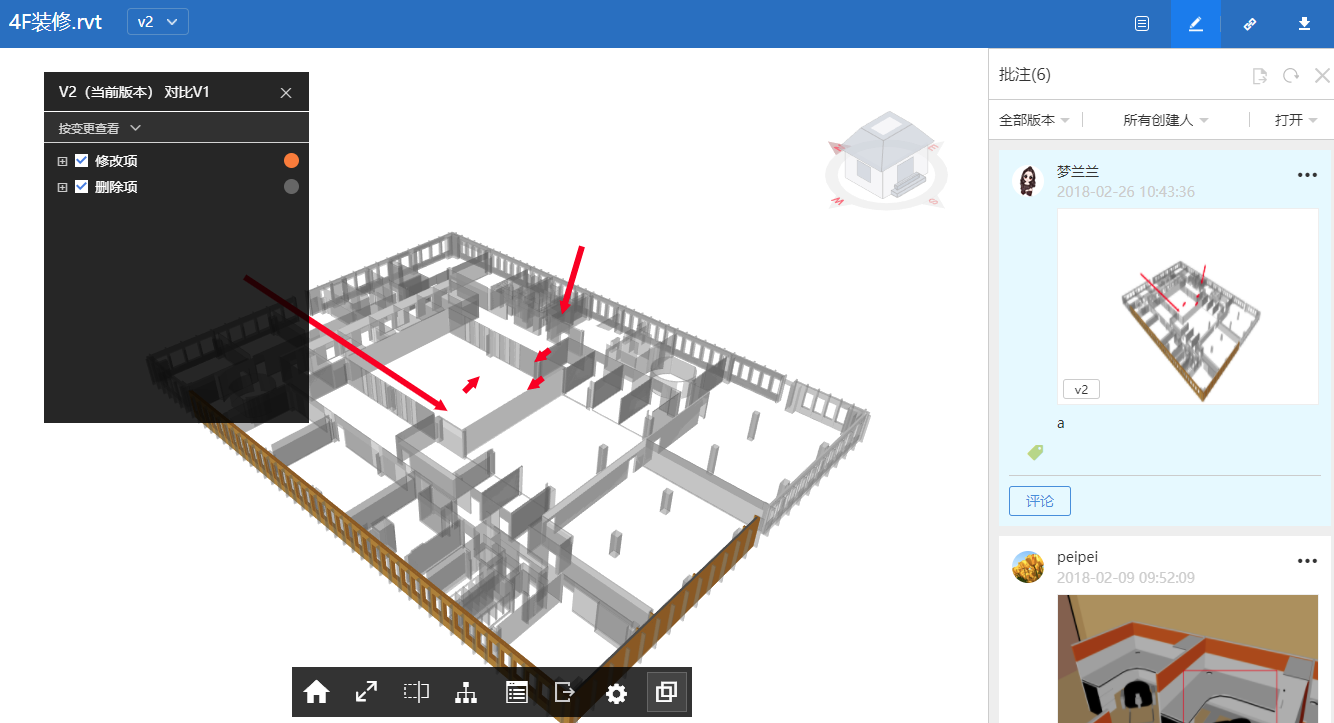This screenshot has width=1334, height=723.
Task: Toggle the version compare icon
Action: tap(666, 692)
